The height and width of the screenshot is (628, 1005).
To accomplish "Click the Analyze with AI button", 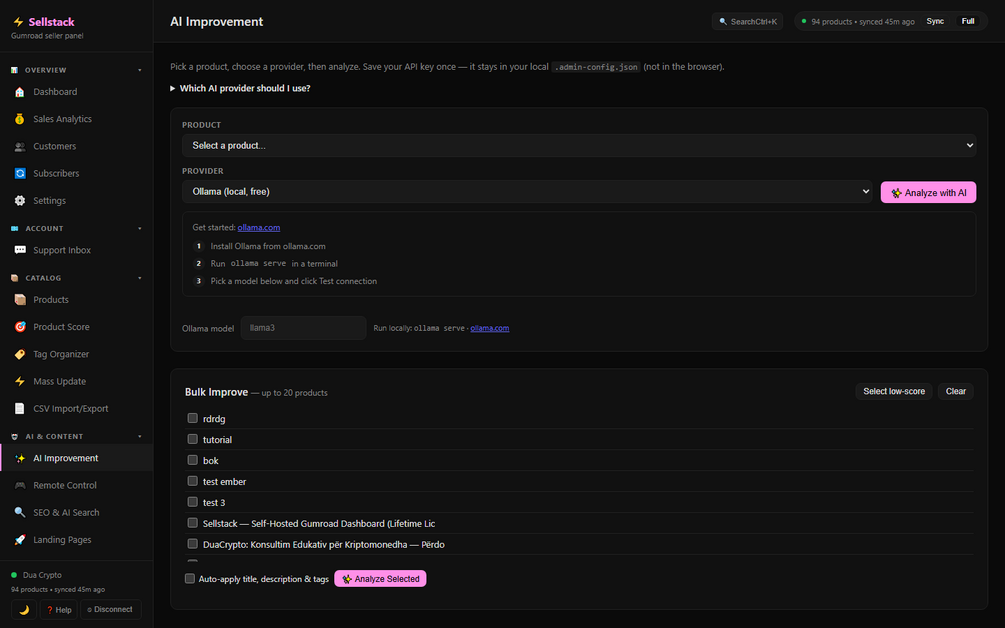I will [928, 192].
